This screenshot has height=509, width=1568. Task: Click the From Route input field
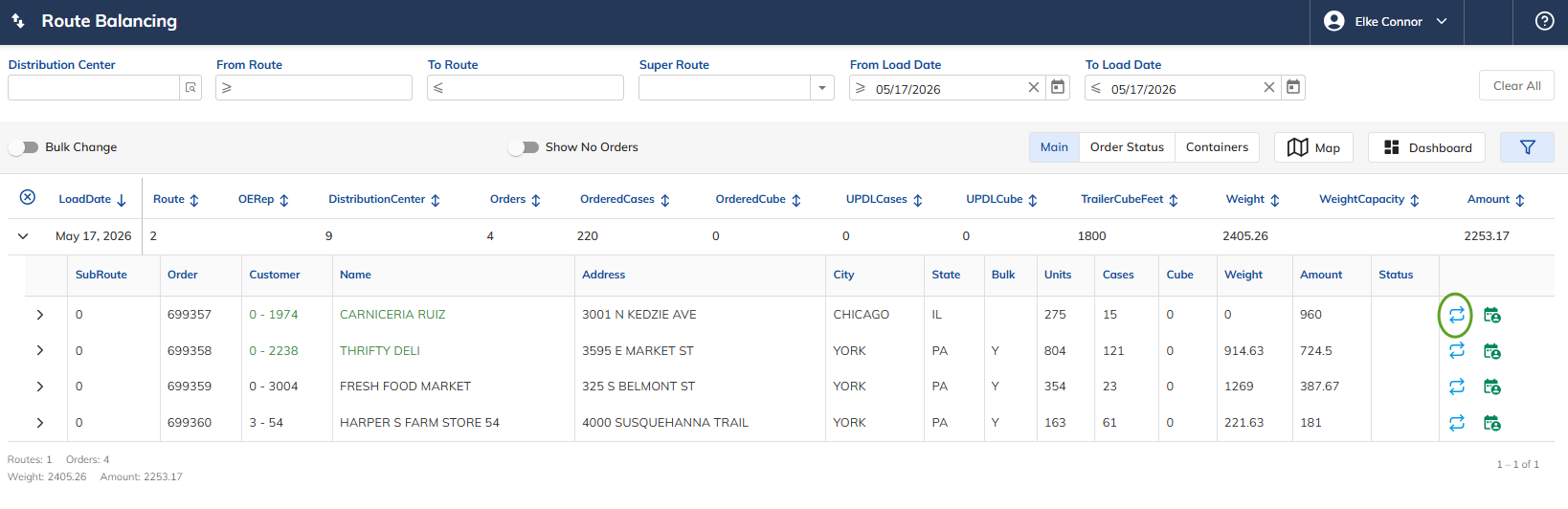pos(314,87)
